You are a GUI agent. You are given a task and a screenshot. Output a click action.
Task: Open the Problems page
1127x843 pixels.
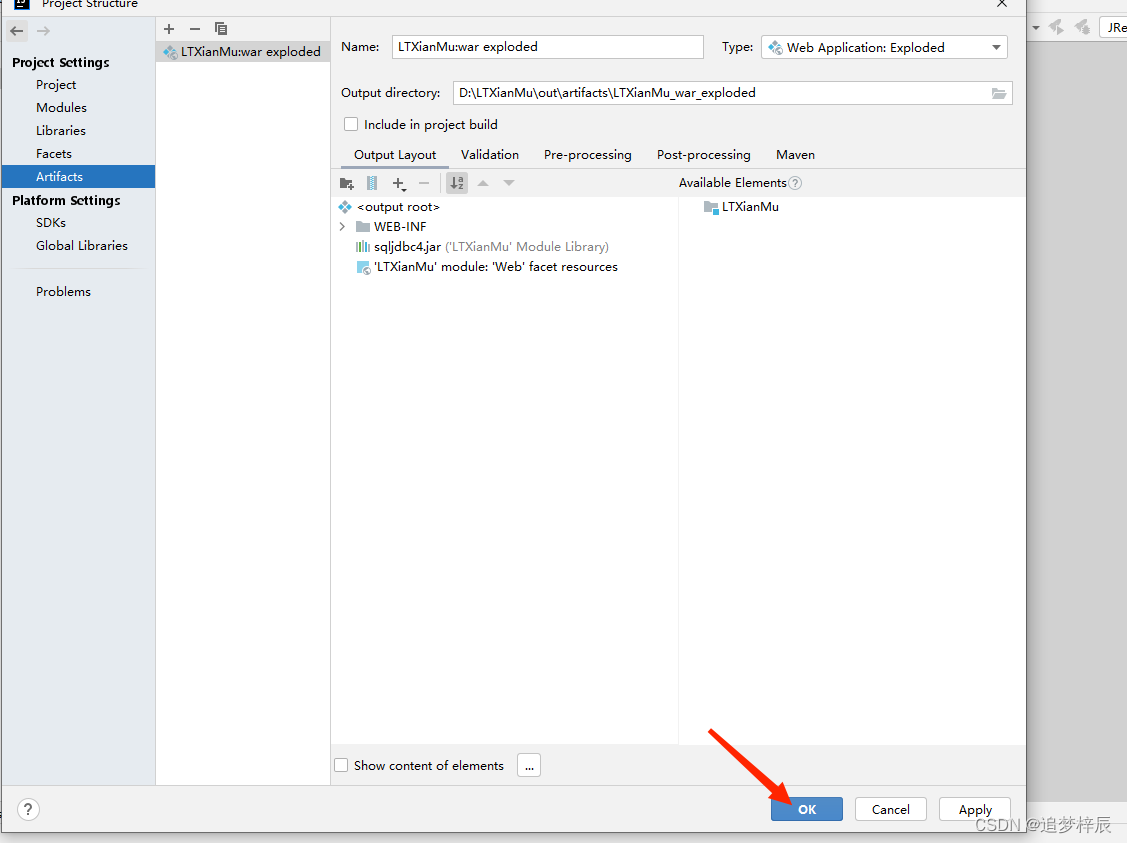tap(63, 292)
